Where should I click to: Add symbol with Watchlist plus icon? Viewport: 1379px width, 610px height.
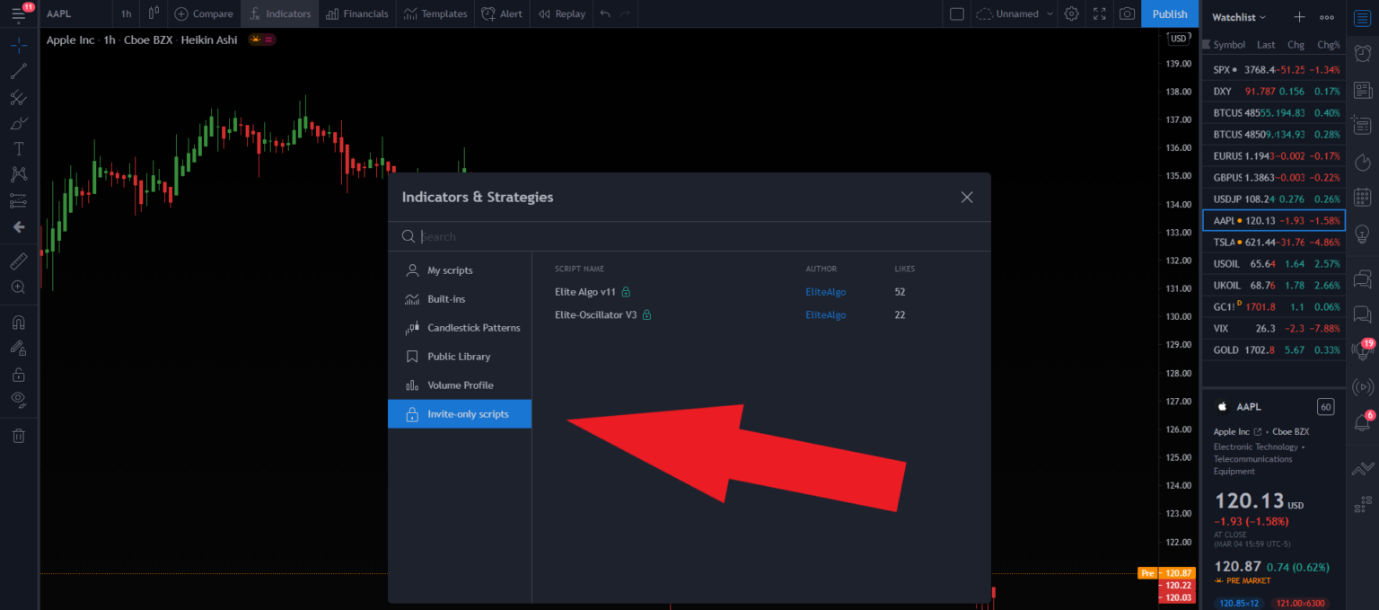pos(1299,17)
